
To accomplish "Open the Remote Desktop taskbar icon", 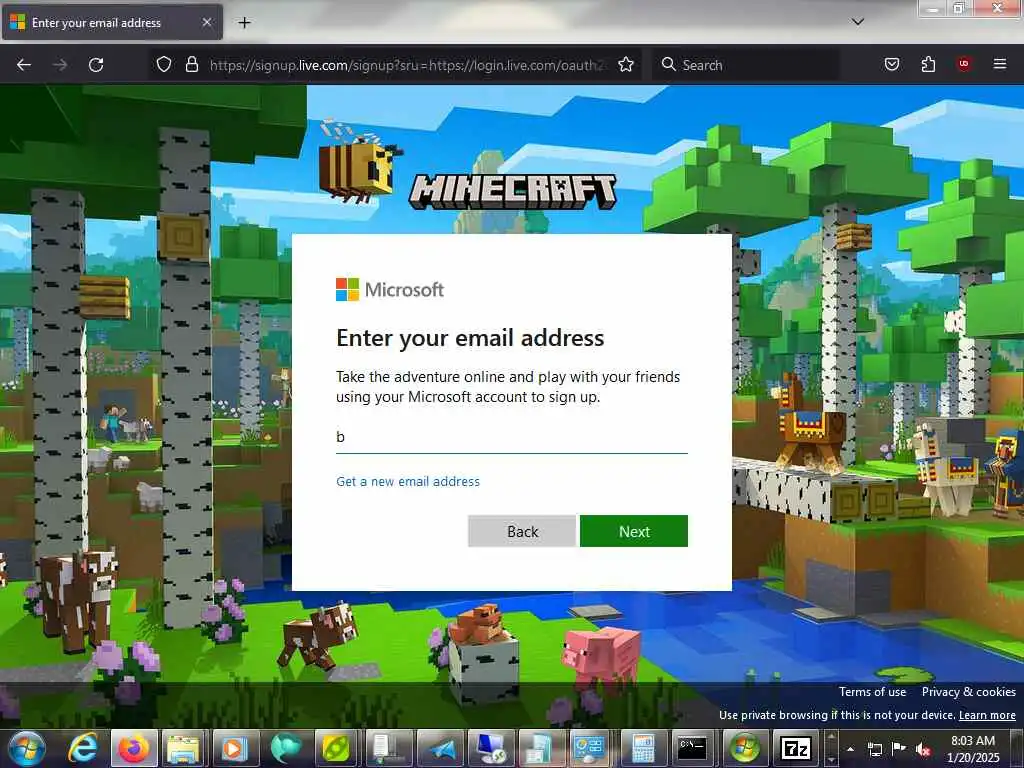I will [x=492, y=748].
